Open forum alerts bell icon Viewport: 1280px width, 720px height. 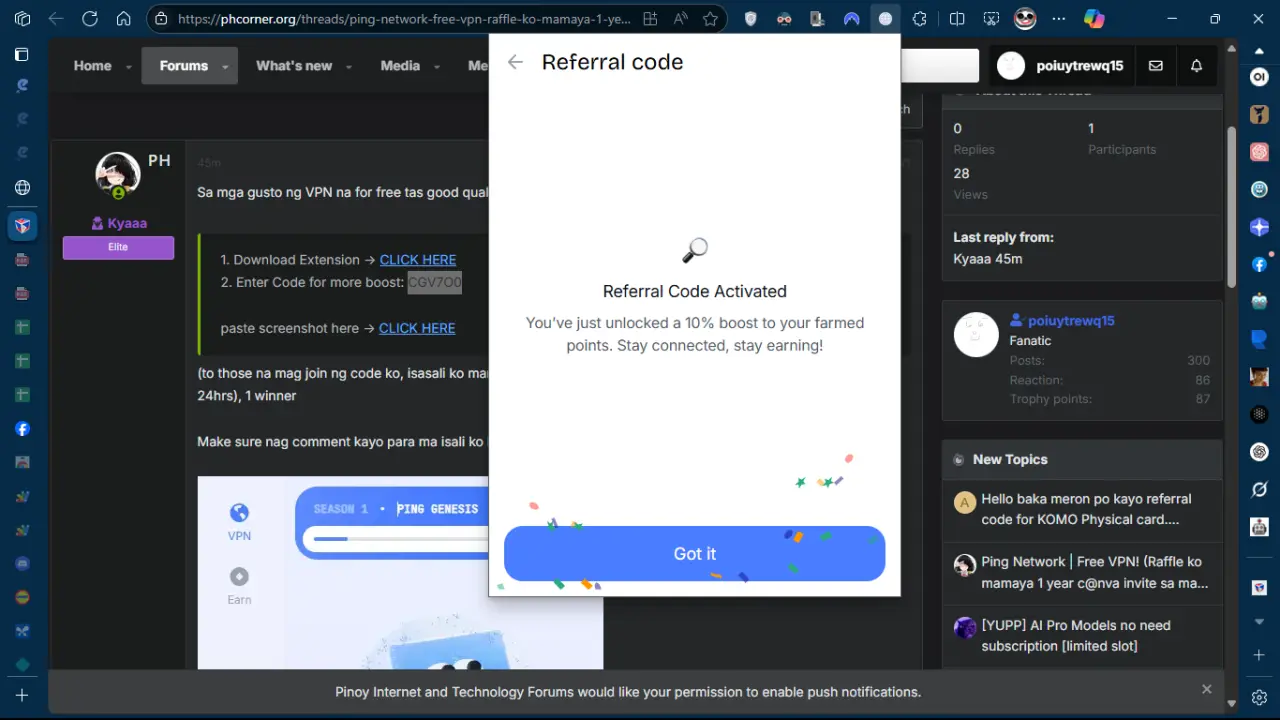pos(1196,66)
